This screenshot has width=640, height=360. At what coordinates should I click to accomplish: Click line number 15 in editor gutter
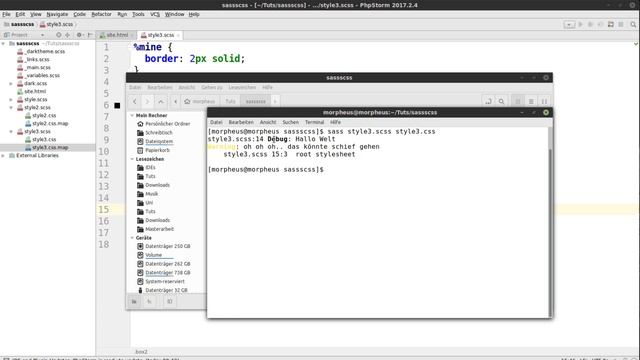[x=104, y=209]
